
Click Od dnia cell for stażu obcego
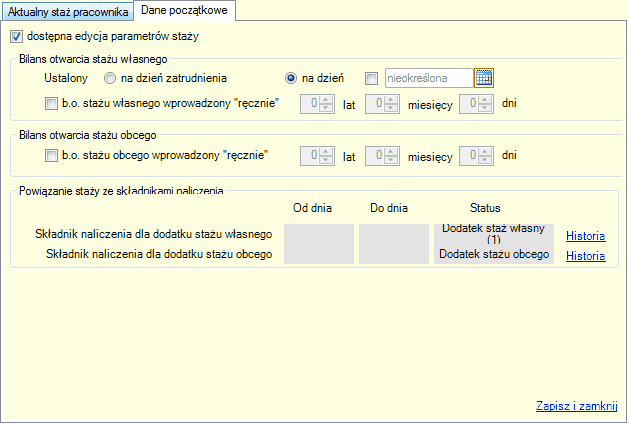(319, 254)
